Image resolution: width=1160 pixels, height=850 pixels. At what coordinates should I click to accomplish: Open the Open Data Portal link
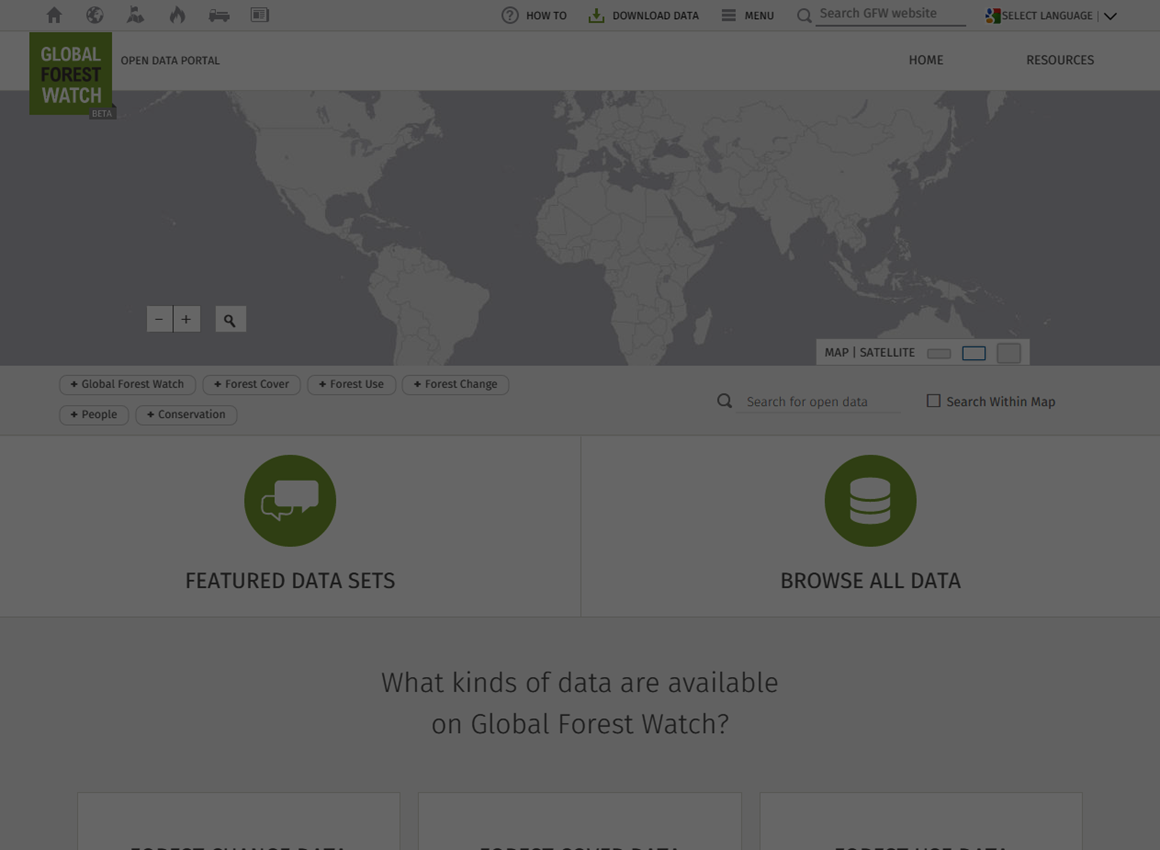[170, 61]
